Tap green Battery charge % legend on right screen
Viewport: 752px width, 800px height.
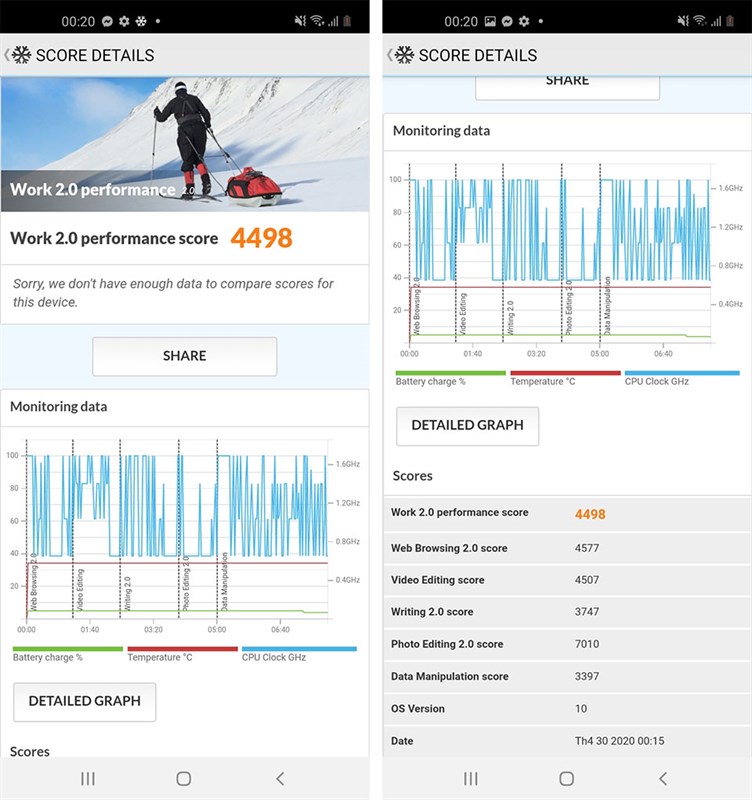point(450,378)
